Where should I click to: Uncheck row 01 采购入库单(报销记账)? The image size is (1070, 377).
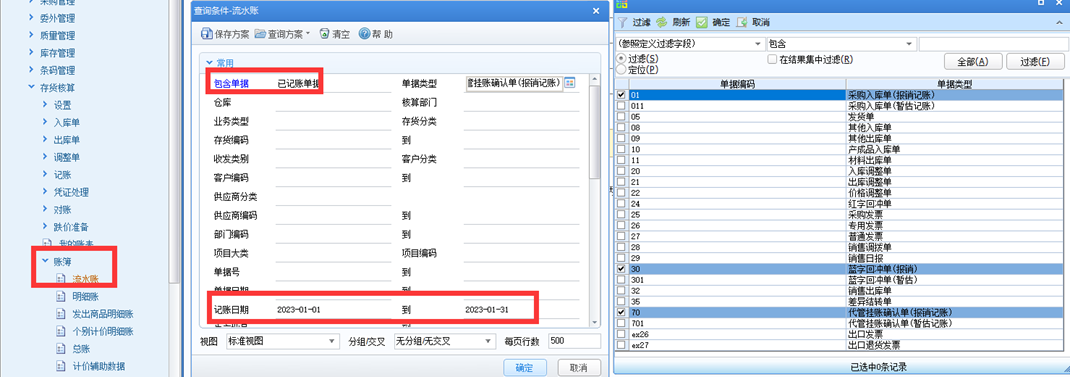[620, 96]
